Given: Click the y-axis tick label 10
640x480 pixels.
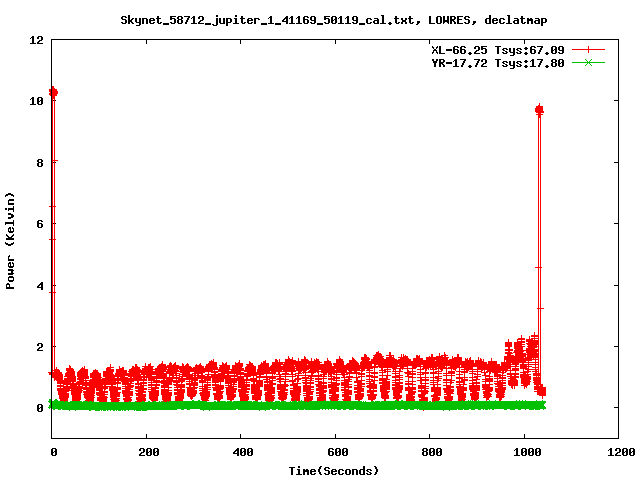Looking at the screenshot, I should (36, 101).
